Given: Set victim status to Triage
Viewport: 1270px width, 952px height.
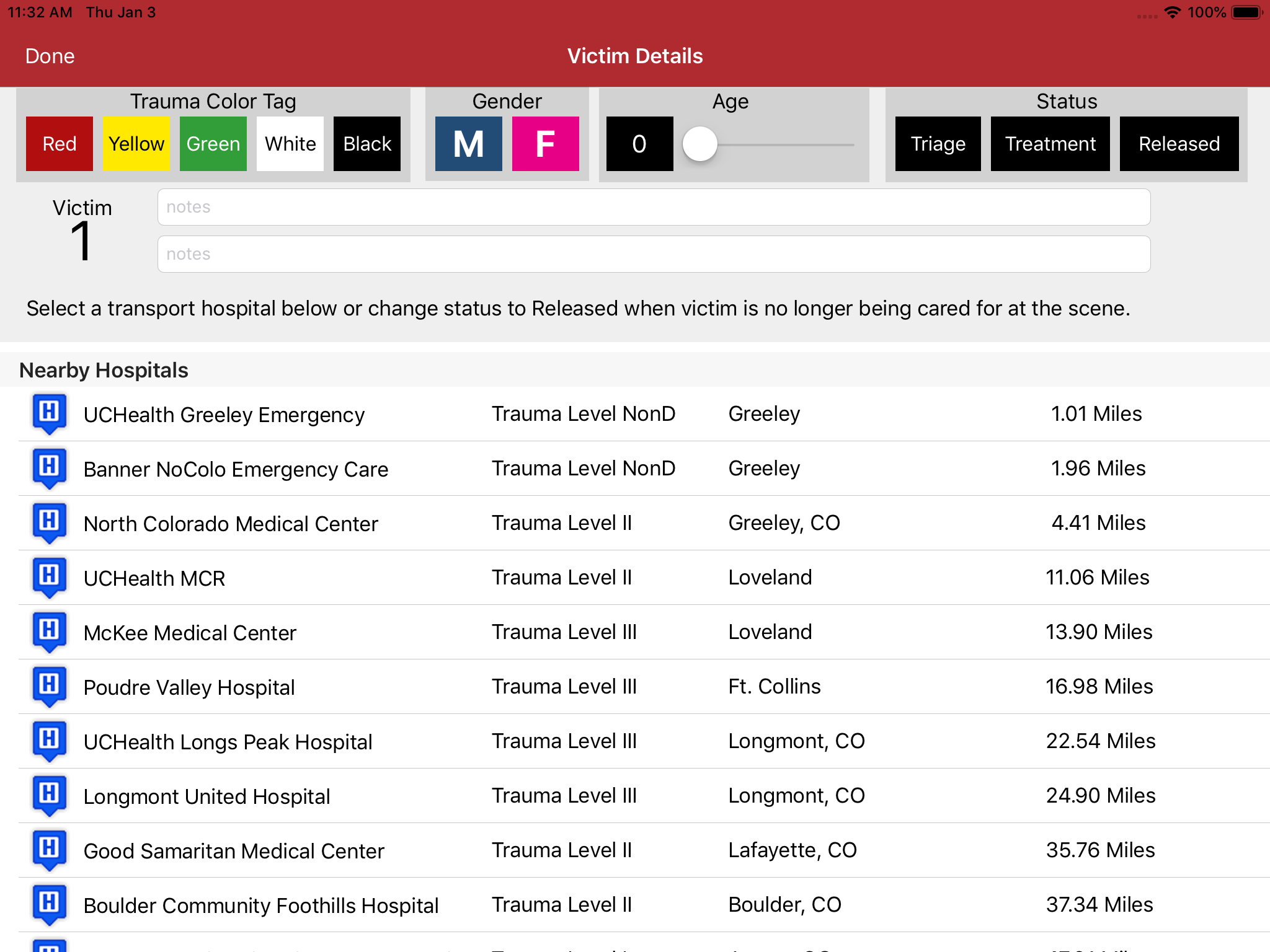Looking at the screenshot, I should 938,144.
